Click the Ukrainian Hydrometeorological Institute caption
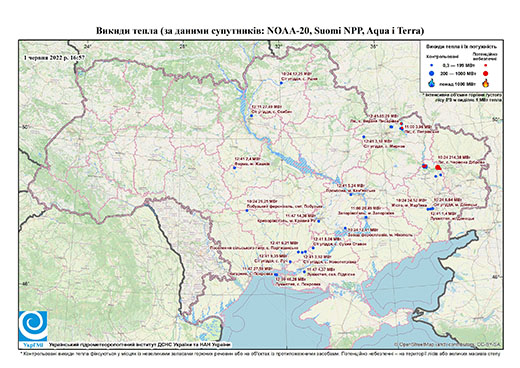 click(x=140, y=344)
